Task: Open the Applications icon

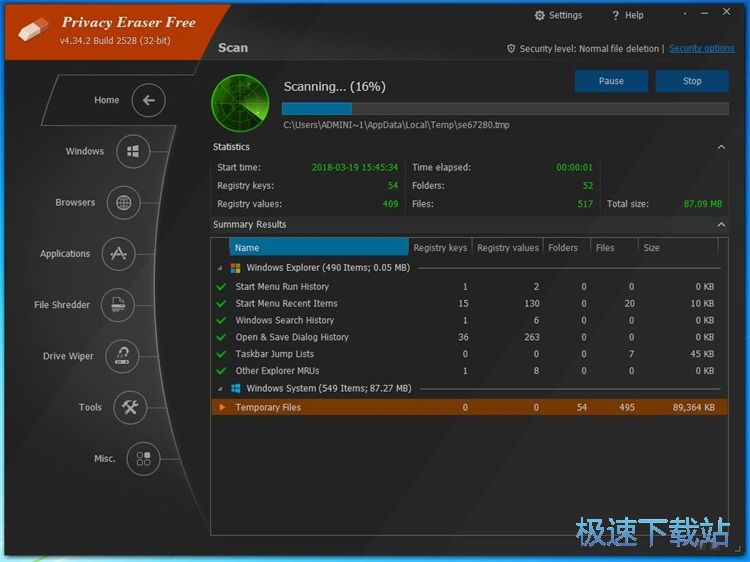Action: tap(118, 253)
